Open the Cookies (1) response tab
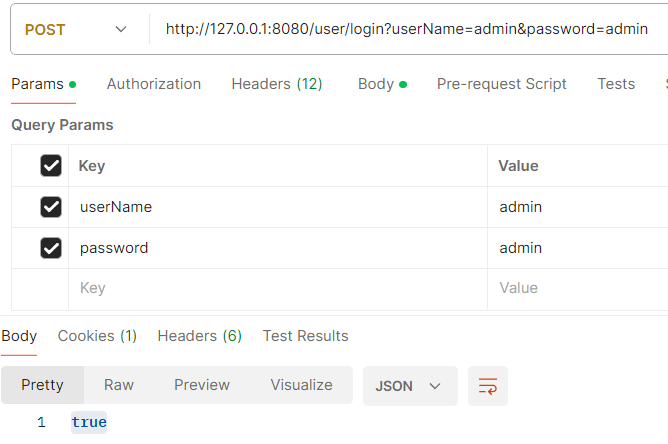668x444 pixels. click(x=97, y=336)
